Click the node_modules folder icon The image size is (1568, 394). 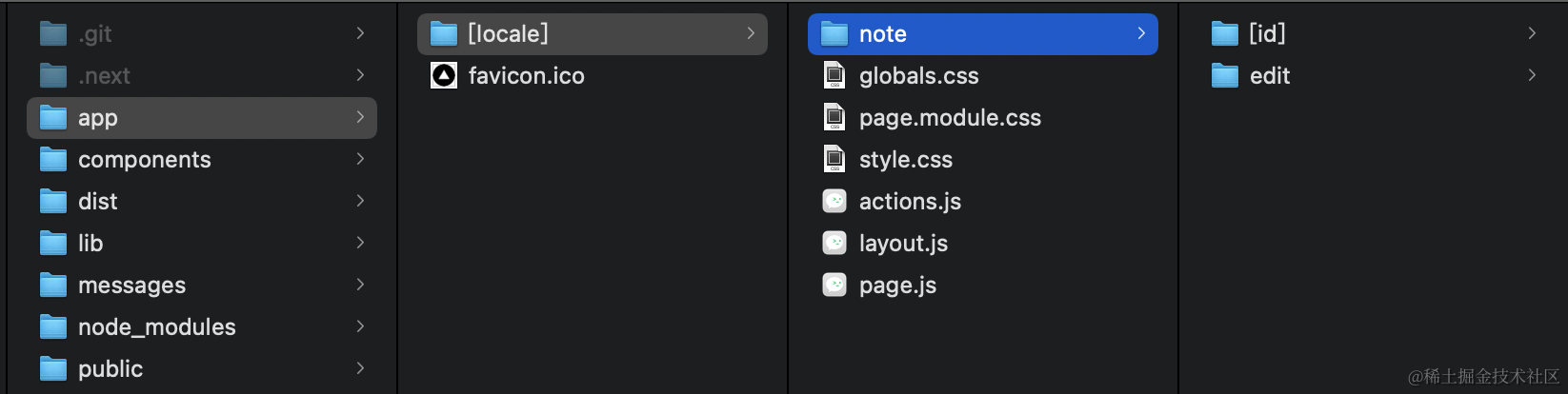tap(53, 327)
